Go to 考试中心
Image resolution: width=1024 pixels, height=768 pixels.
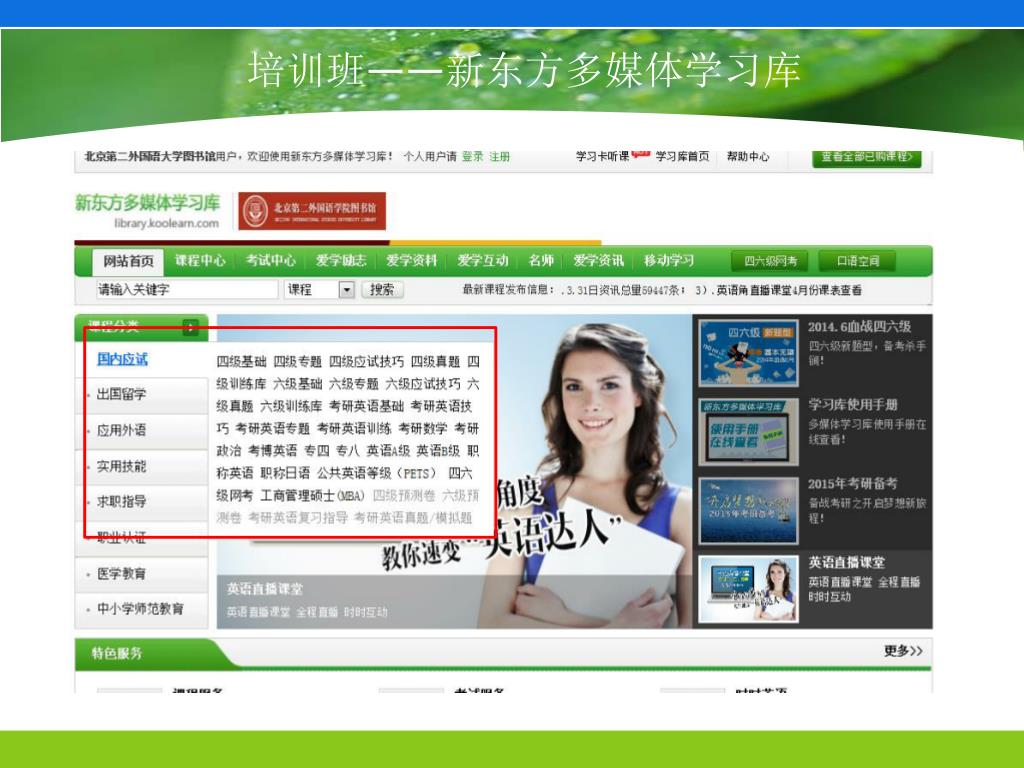pos(270,261)
